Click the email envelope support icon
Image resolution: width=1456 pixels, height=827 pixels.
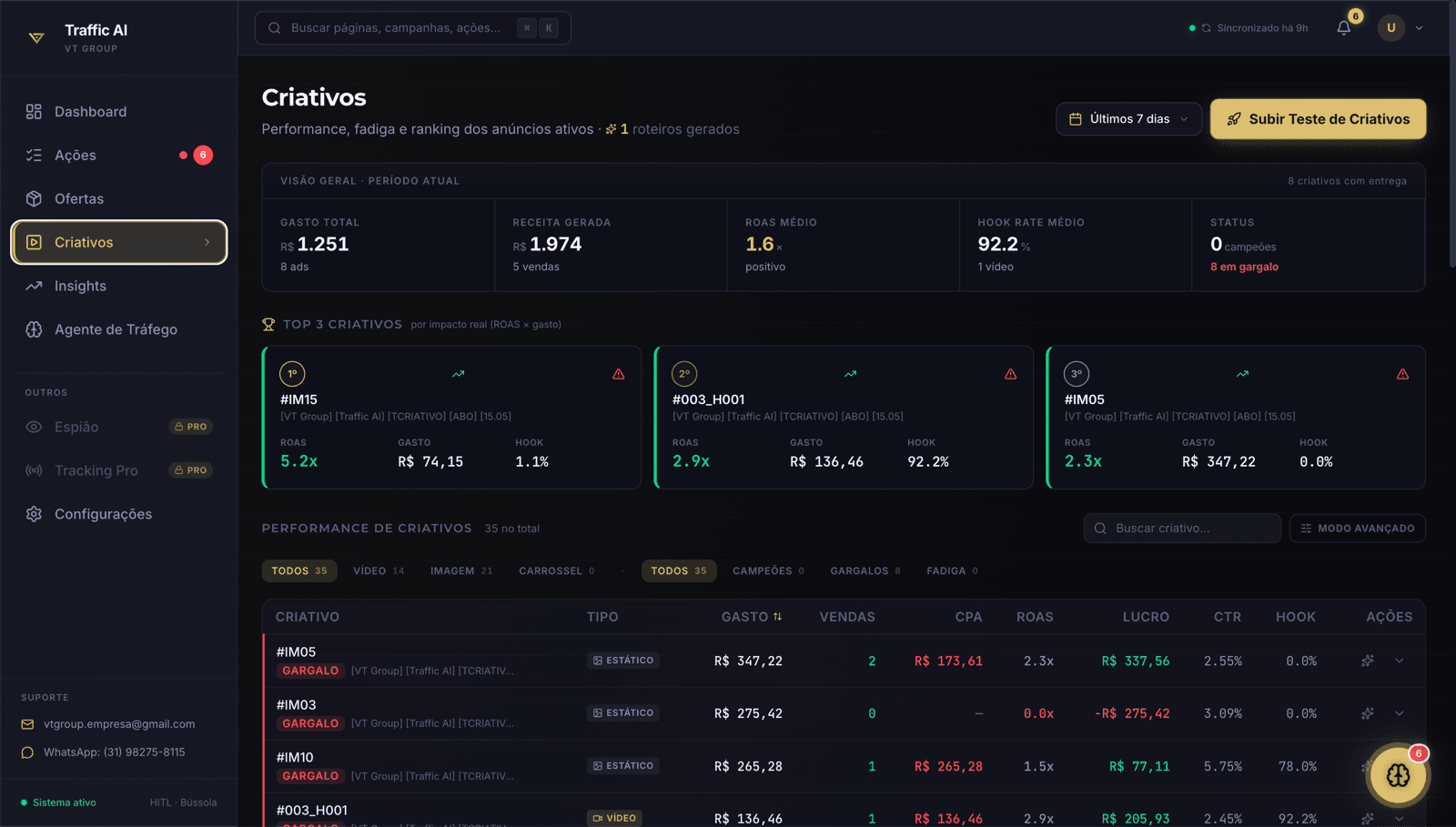coord(27,724)
